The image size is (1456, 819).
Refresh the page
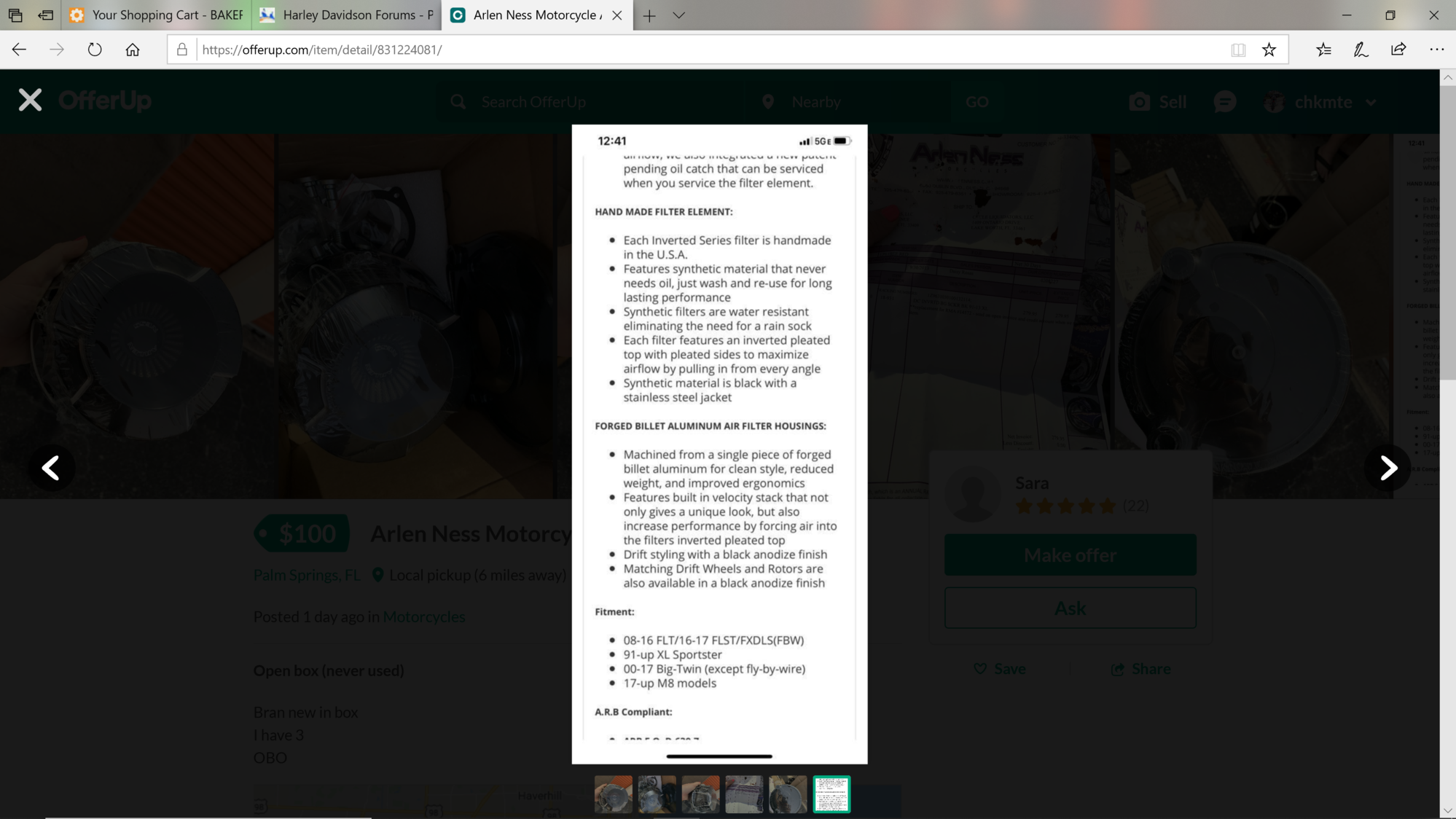(x=95, y=50)
